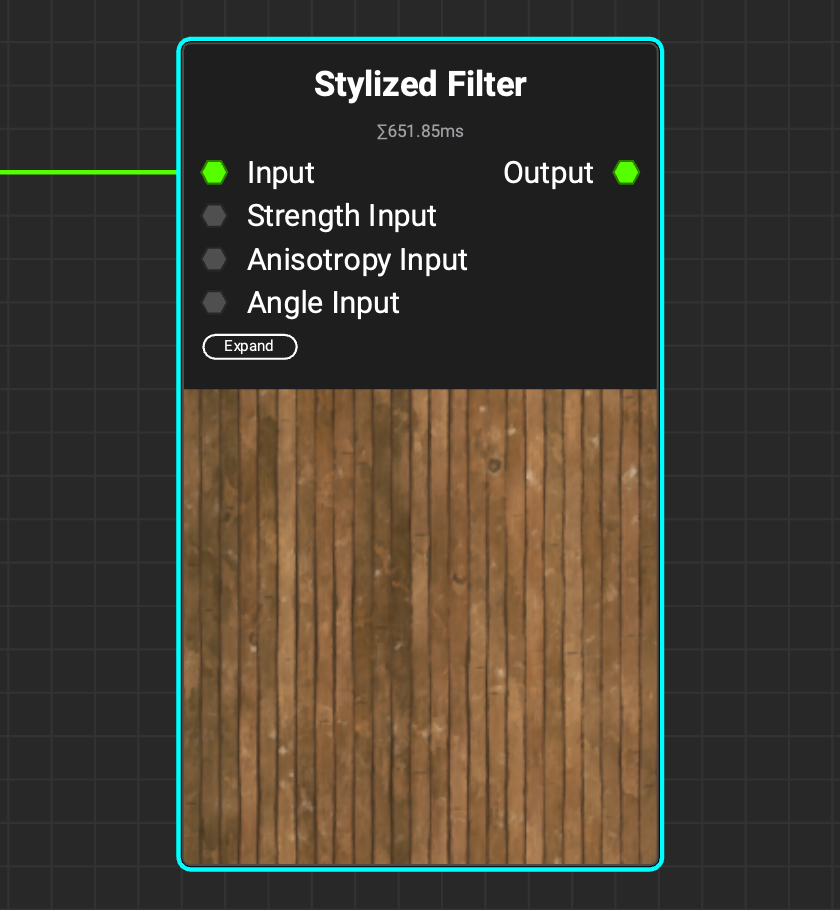This screenshot has height=910, width=840.
Task: Click the Strength Input label
Action: coord(341,216)
